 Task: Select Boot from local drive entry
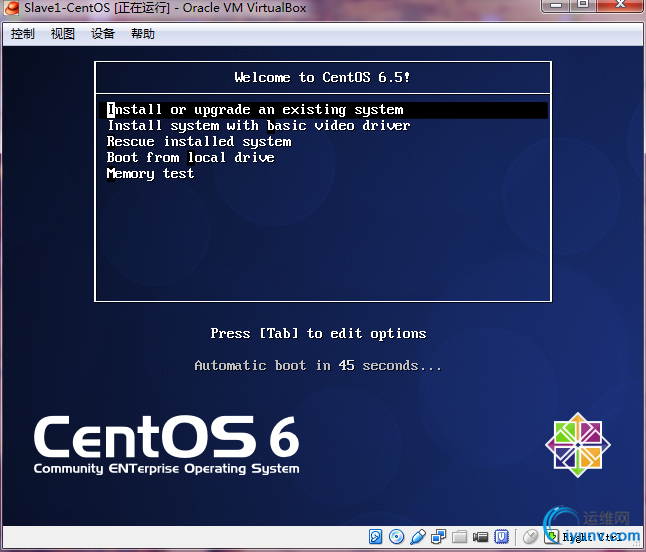[190, 158]
